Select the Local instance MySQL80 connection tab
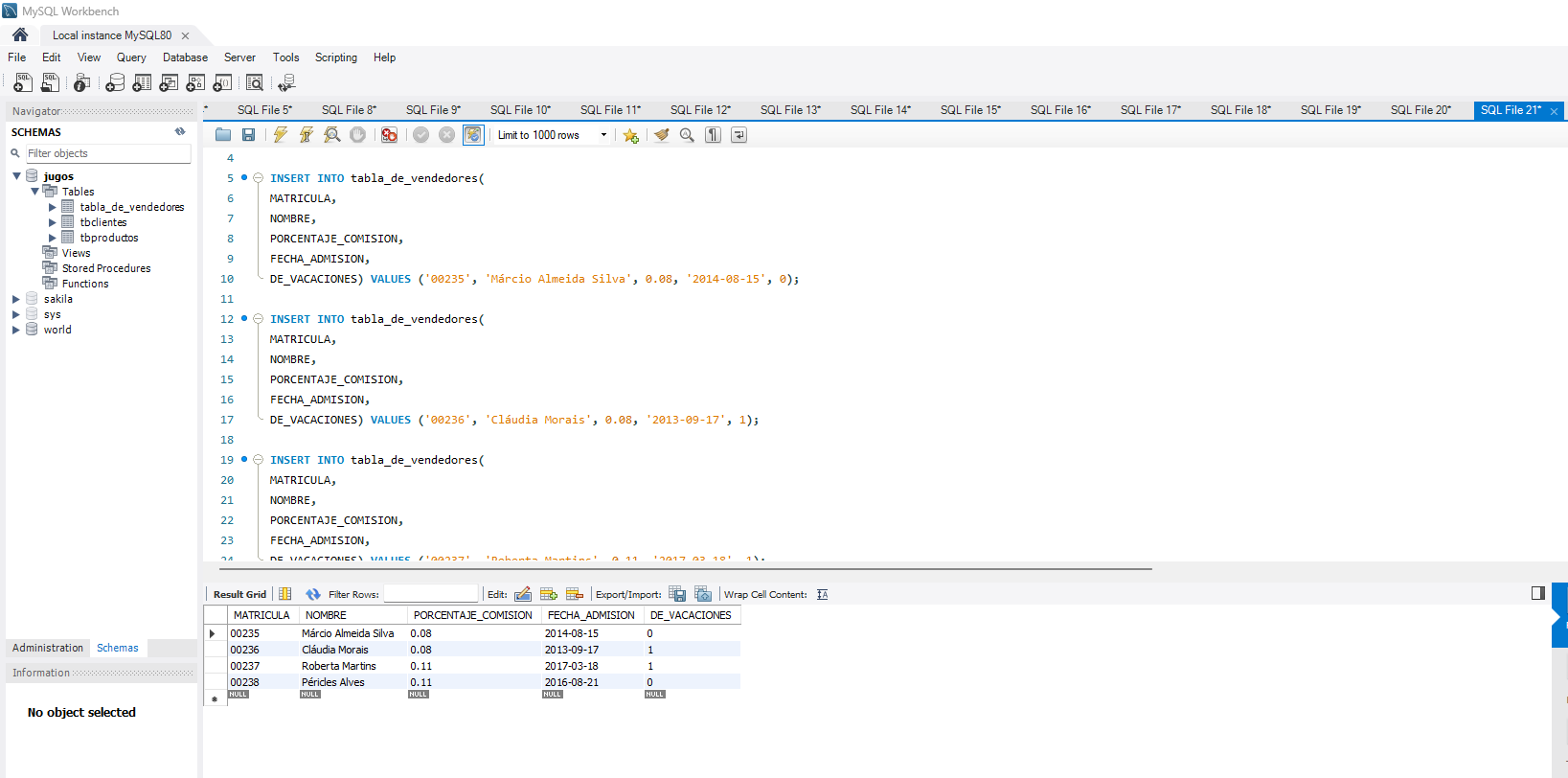The height and width of the screenshot is (778, 1568). tap(112, 35)
